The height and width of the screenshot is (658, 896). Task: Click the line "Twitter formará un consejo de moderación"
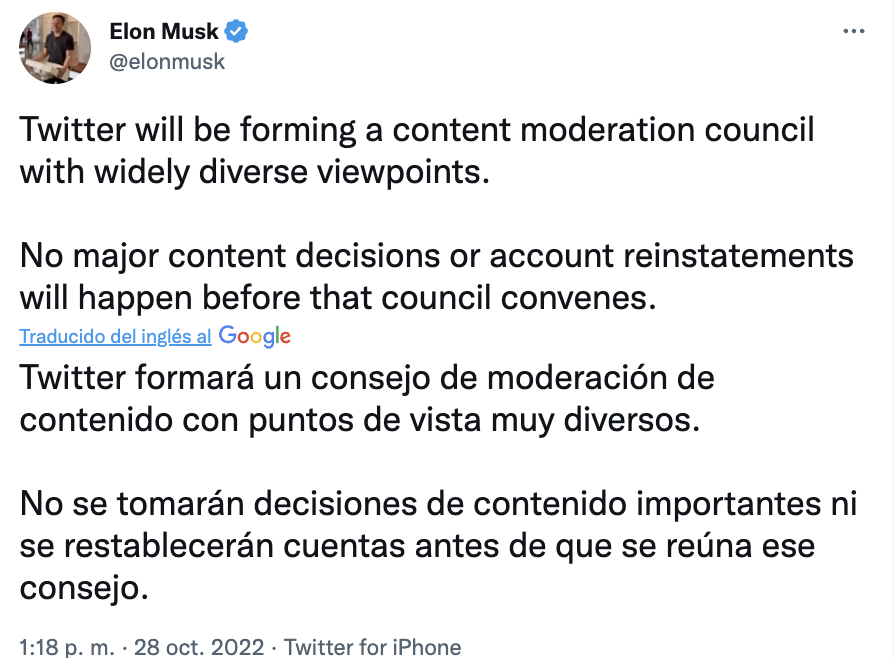coord(367,379)
